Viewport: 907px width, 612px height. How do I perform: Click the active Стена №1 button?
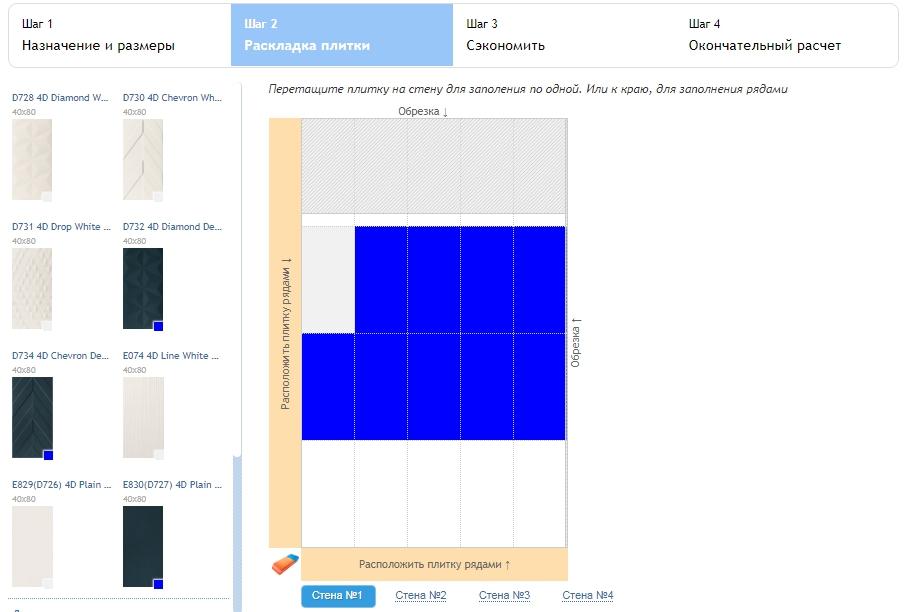[338, 596]
